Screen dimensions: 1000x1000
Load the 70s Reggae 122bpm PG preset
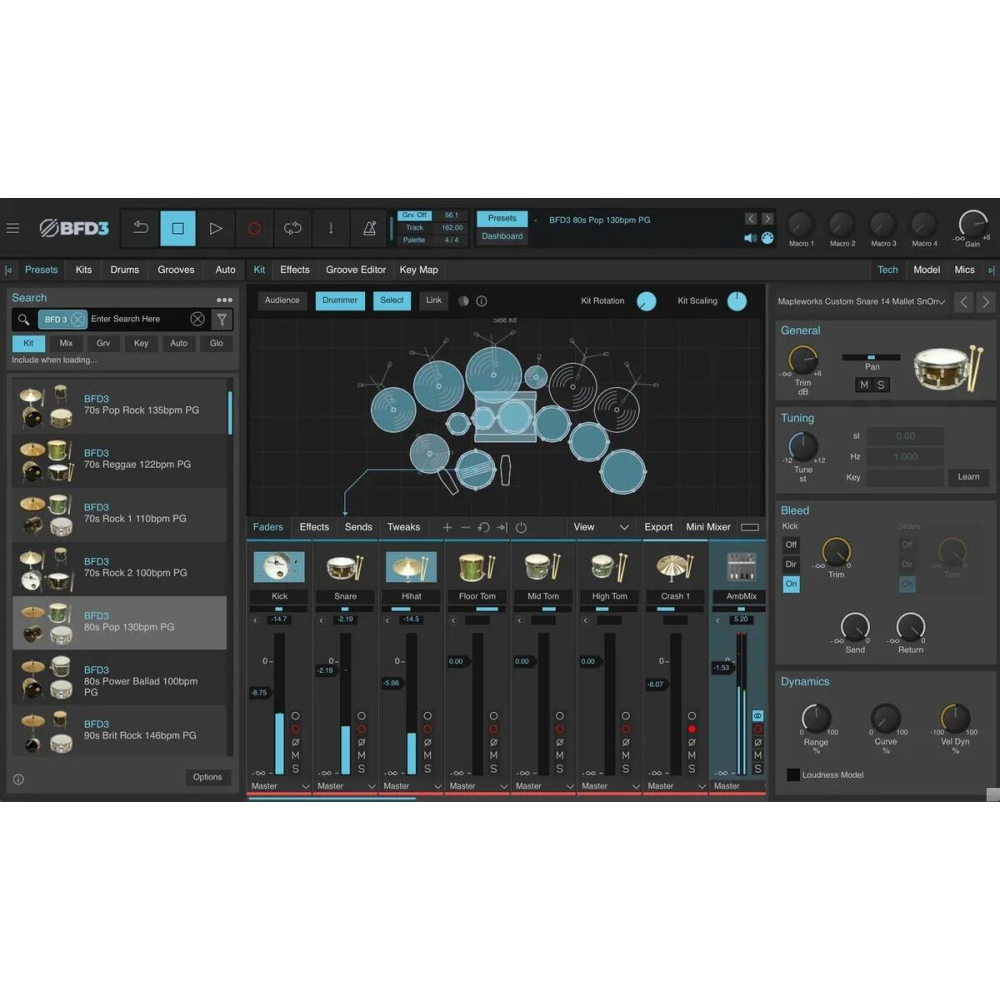click(x=120, y=461)
